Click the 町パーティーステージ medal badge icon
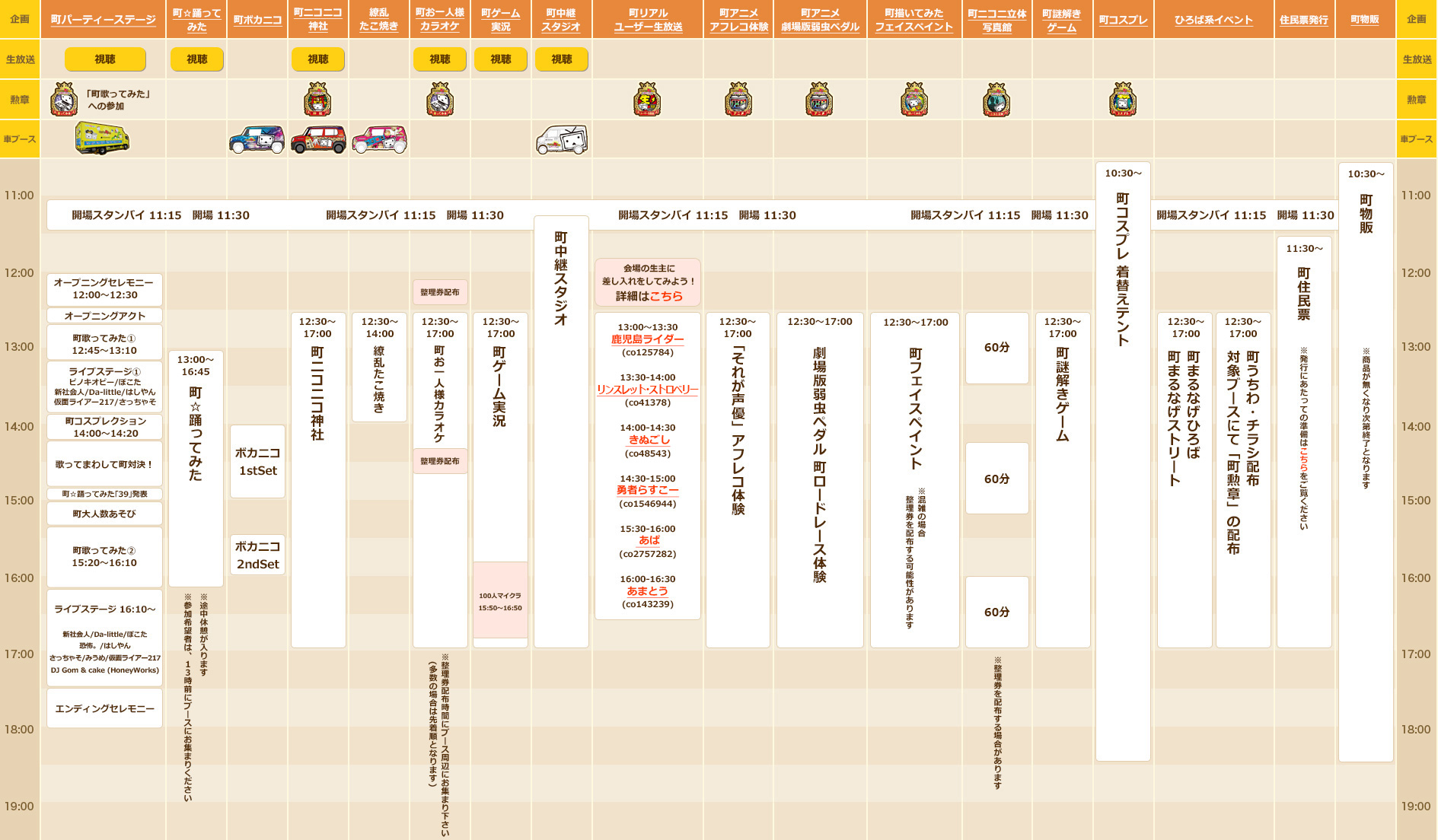Image resolution: width=1438 pixels, height=840 pixels. (x=64, y=100)
